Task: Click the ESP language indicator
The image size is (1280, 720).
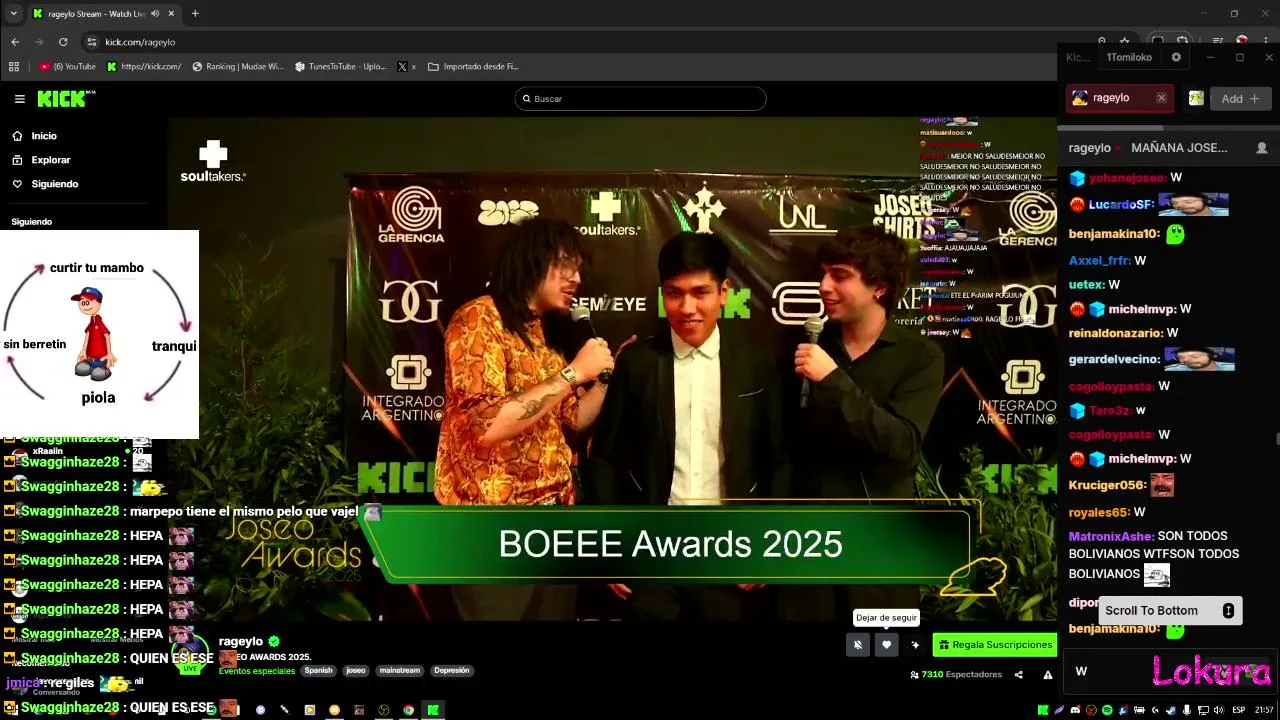Action: [x=1239, y=710]
